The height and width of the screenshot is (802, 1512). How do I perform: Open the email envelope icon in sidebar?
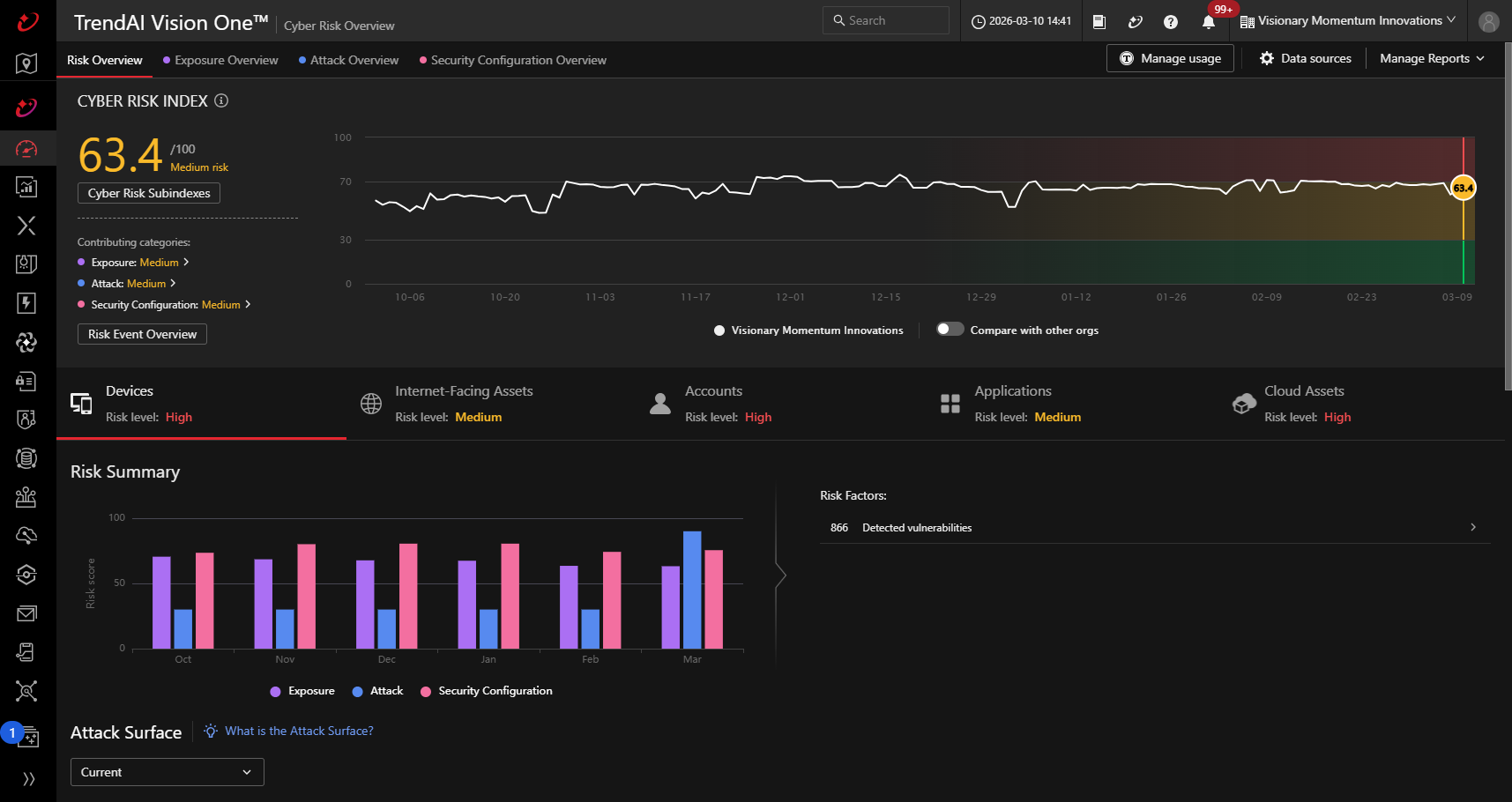(x=26, y=613)
